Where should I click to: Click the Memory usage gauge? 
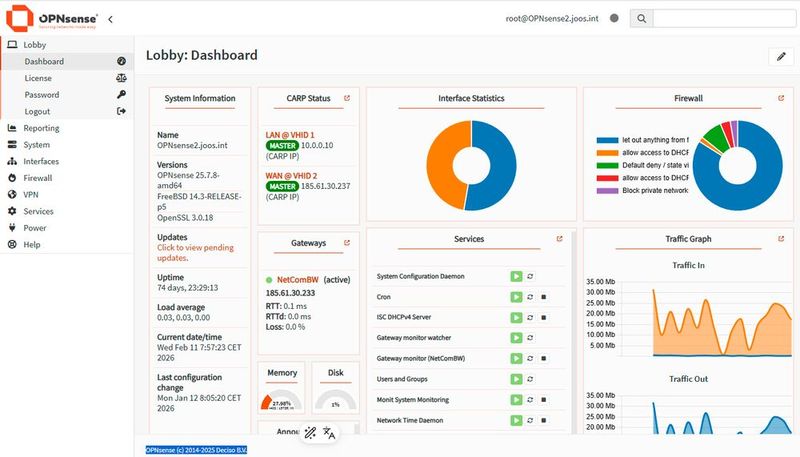click(281, 400)
